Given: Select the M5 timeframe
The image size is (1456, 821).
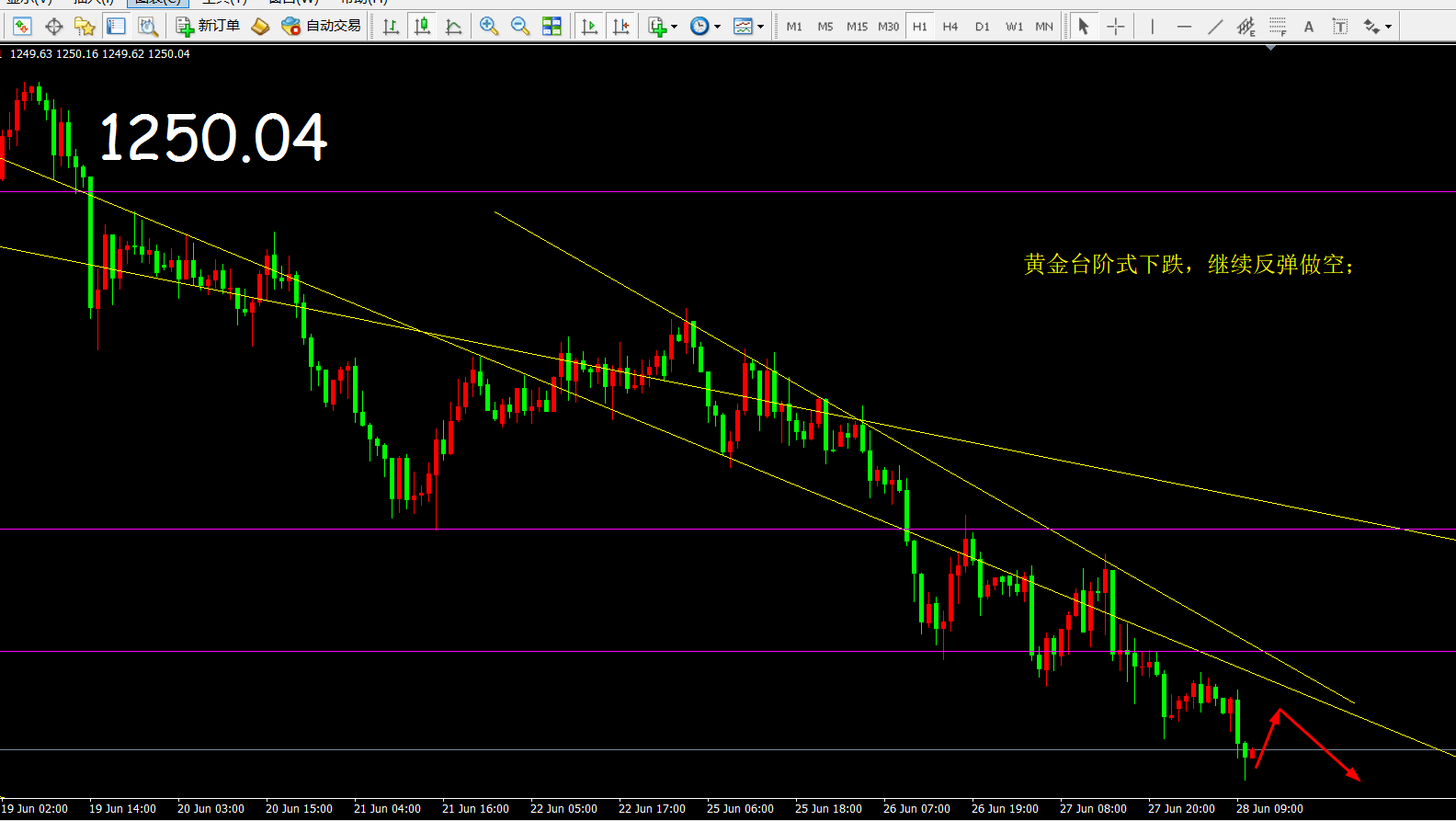Looking at the screenshot, I should click(x=825, y=27).
